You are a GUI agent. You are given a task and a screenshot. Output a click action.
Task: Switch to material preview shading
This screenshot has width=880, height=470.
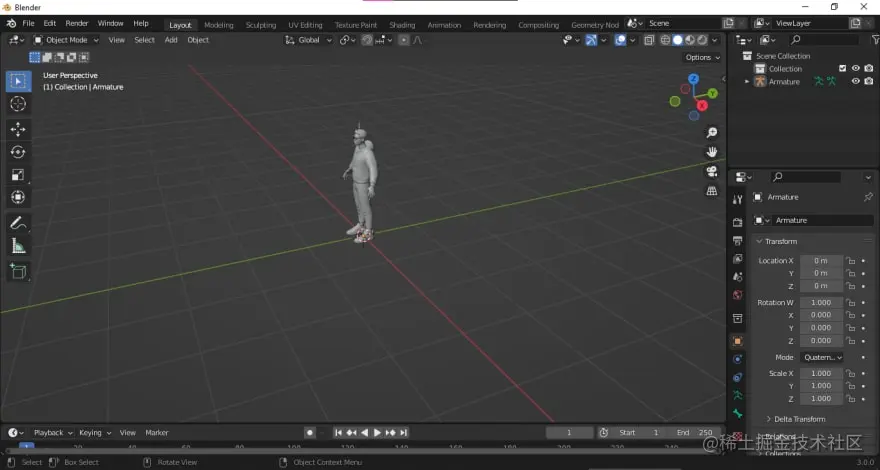tap(690, 40)
